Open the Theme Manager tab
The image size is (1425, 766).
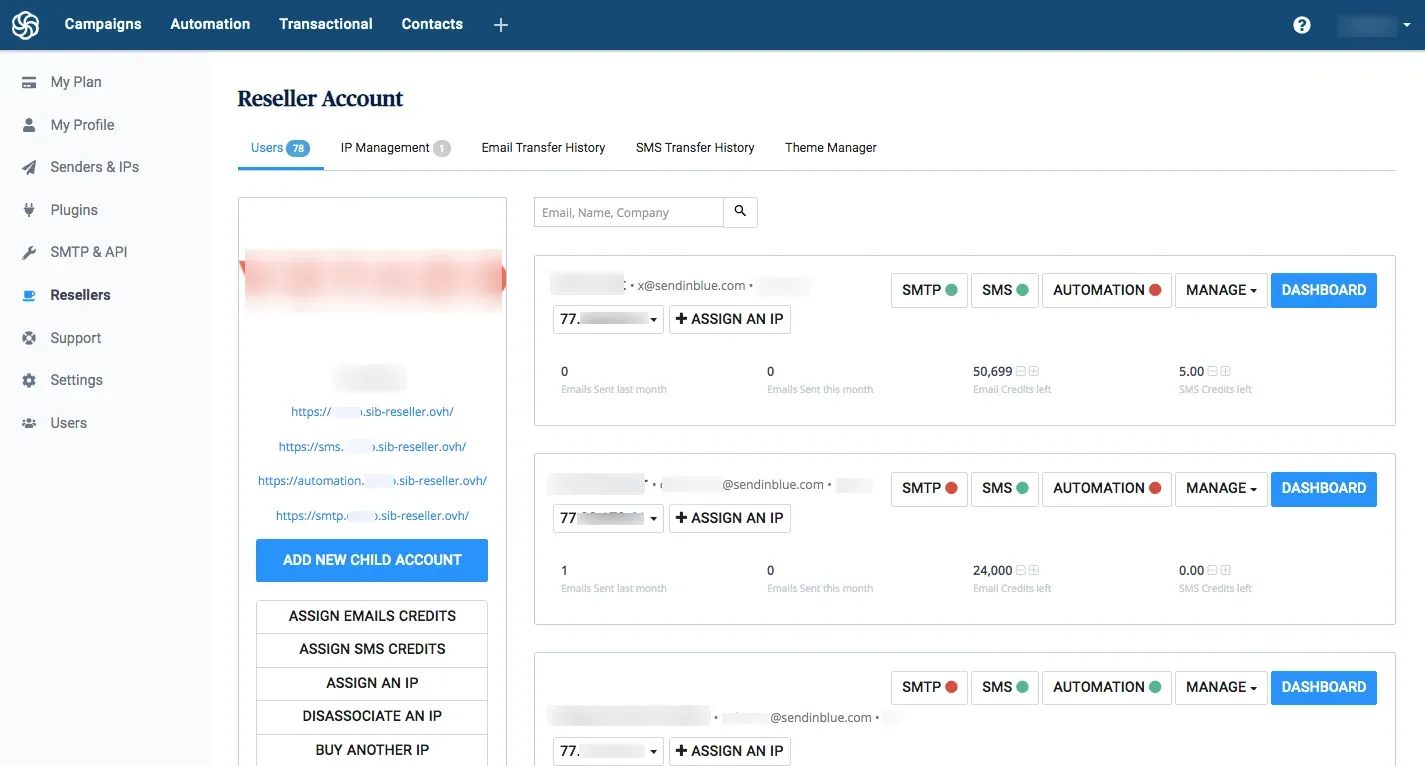click(x=830, y=148)
